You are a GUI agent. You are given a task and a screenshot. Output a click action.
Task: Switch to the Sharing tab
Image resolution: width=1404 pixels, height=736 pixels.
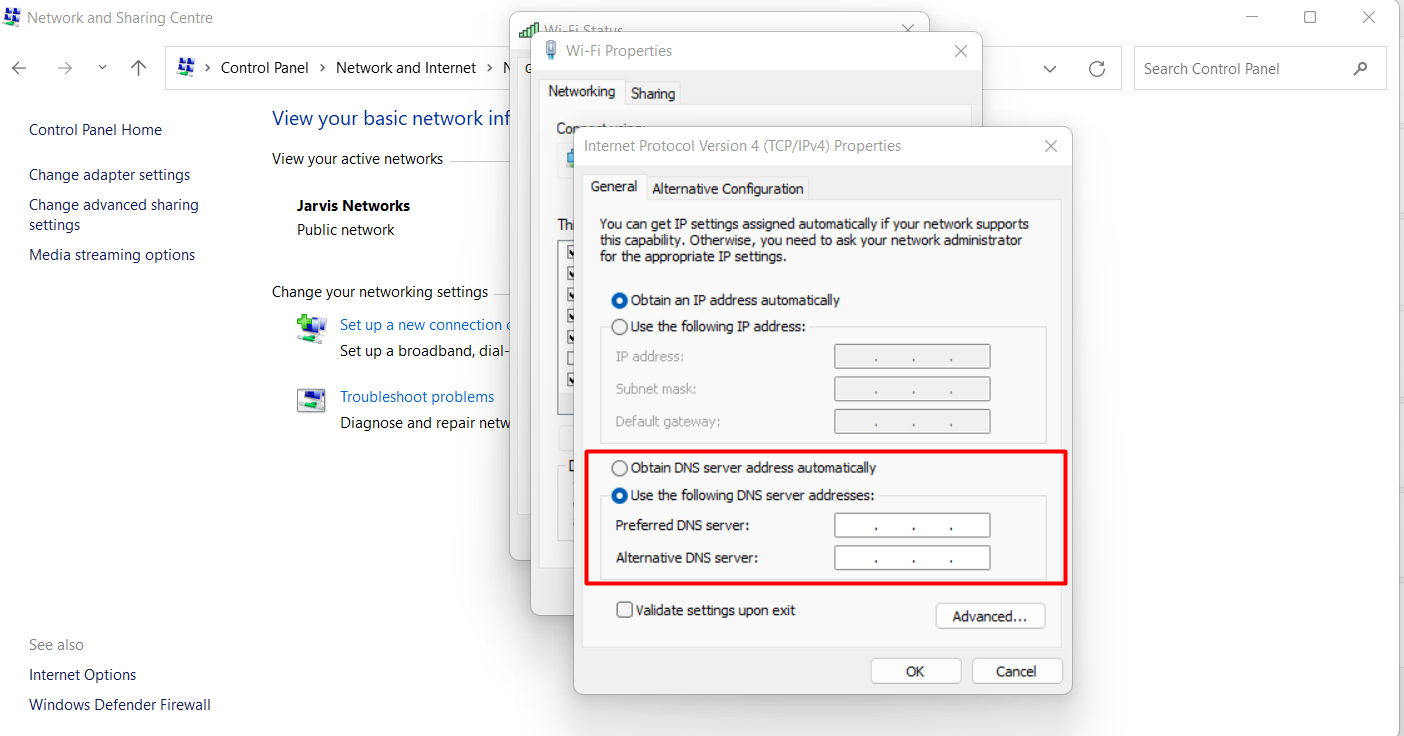[x=653, y=93]
